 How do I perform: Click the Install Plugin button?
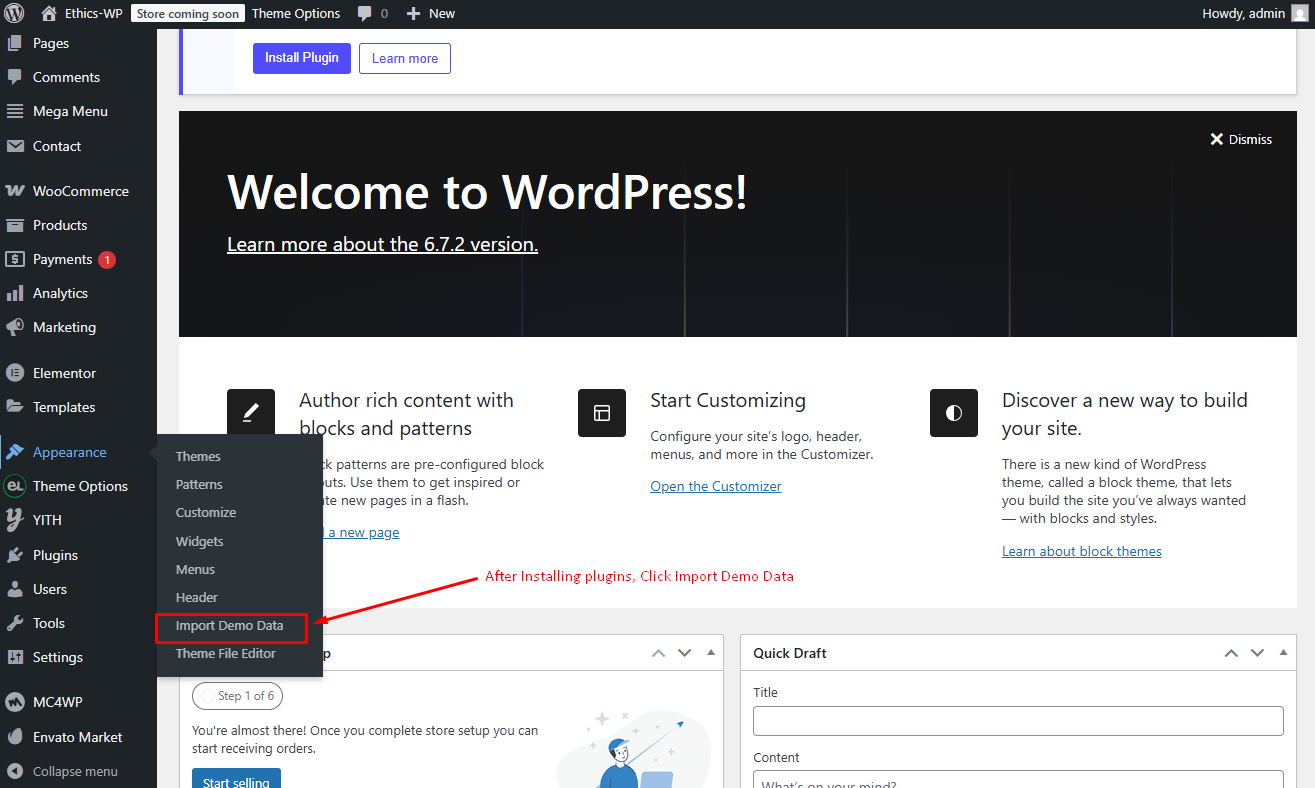(x=302, y=58)
